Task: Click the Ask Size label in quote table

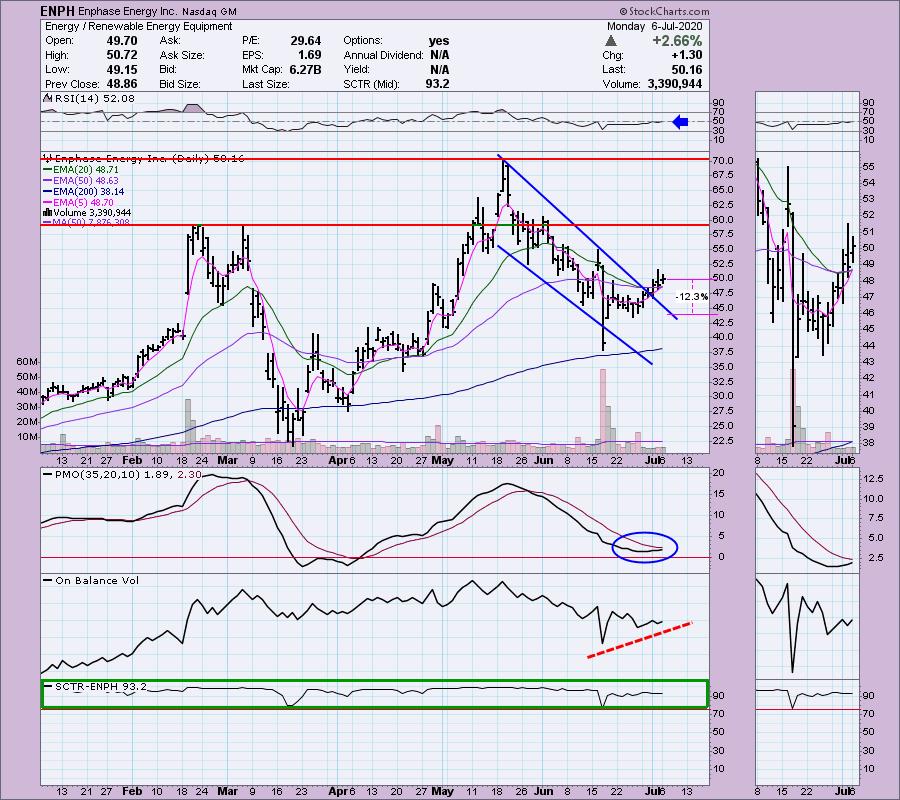Action: [x=182, y=55]
